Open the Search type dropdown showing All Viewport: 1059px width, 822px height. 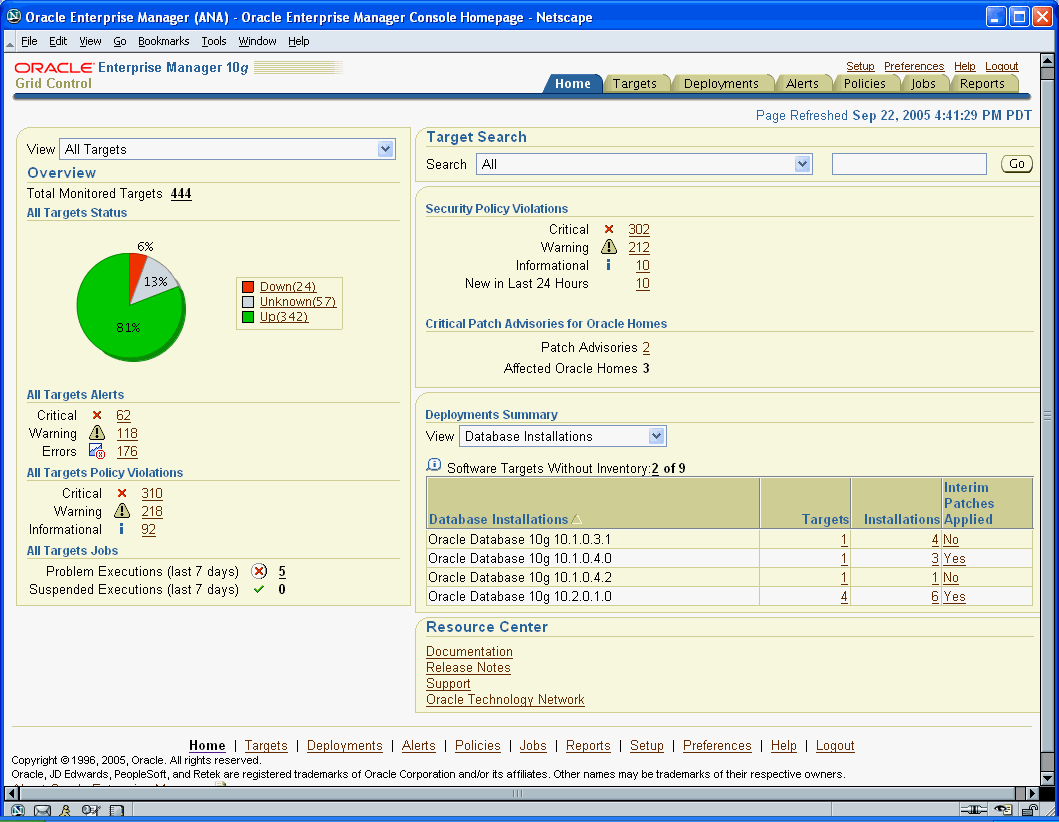point(802,163)
